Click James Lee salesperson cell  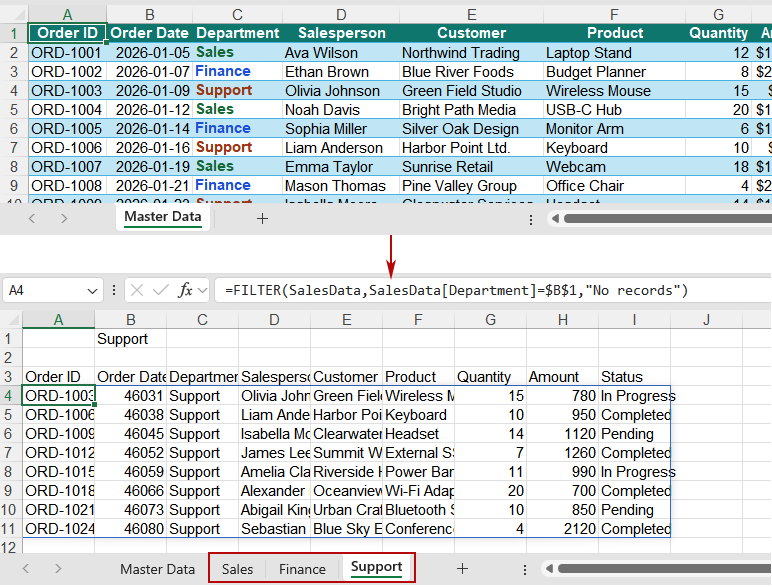tap(274, 453)
